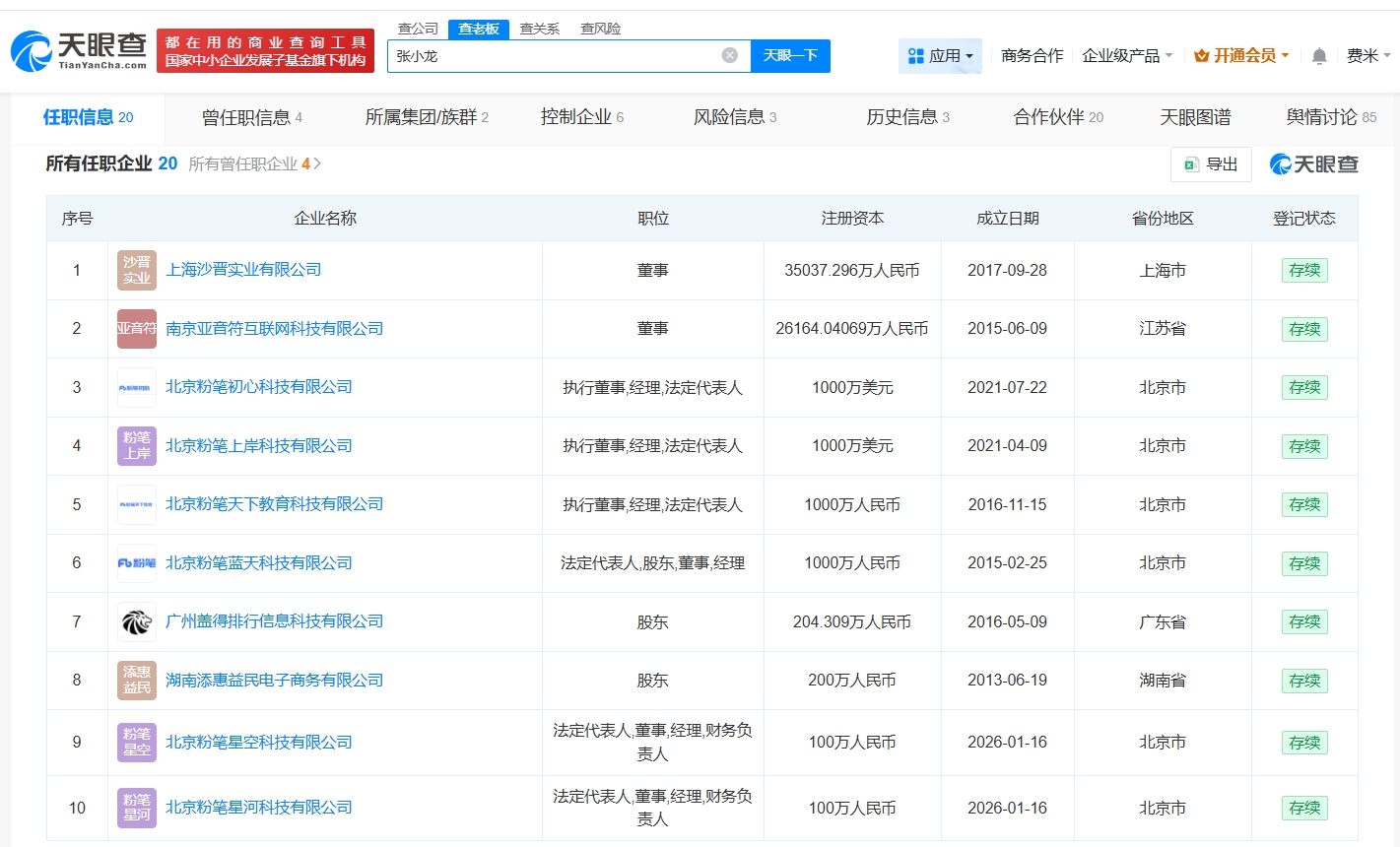Click the 注册资本 column header
This screenshot has width=1400, height=847.
pyautogui.click(x=852, y=219)
